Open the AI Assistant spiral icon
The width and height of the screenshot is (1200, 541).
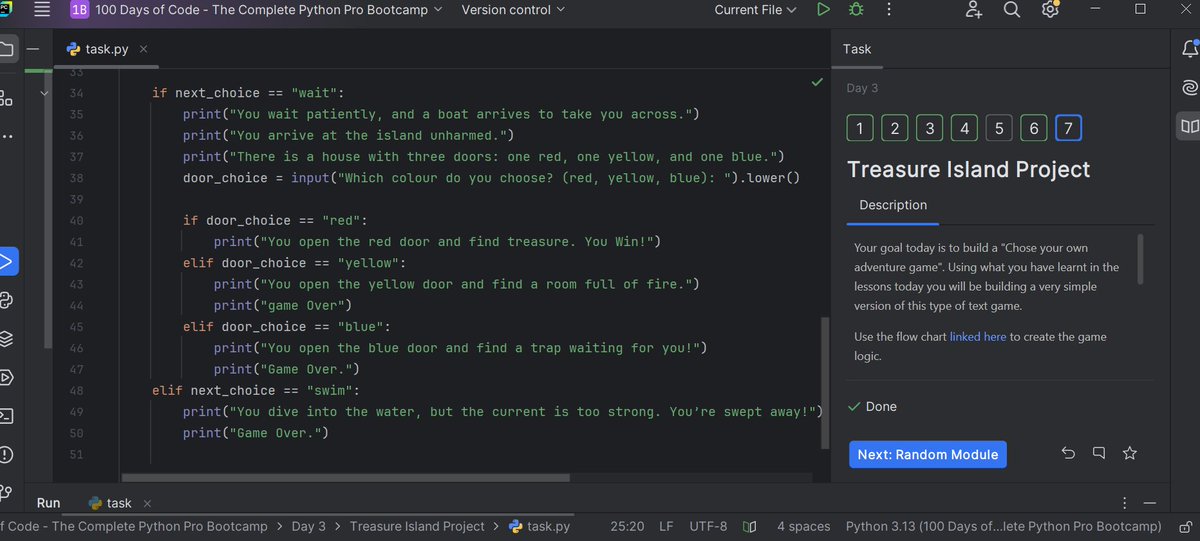[1189, 88]
